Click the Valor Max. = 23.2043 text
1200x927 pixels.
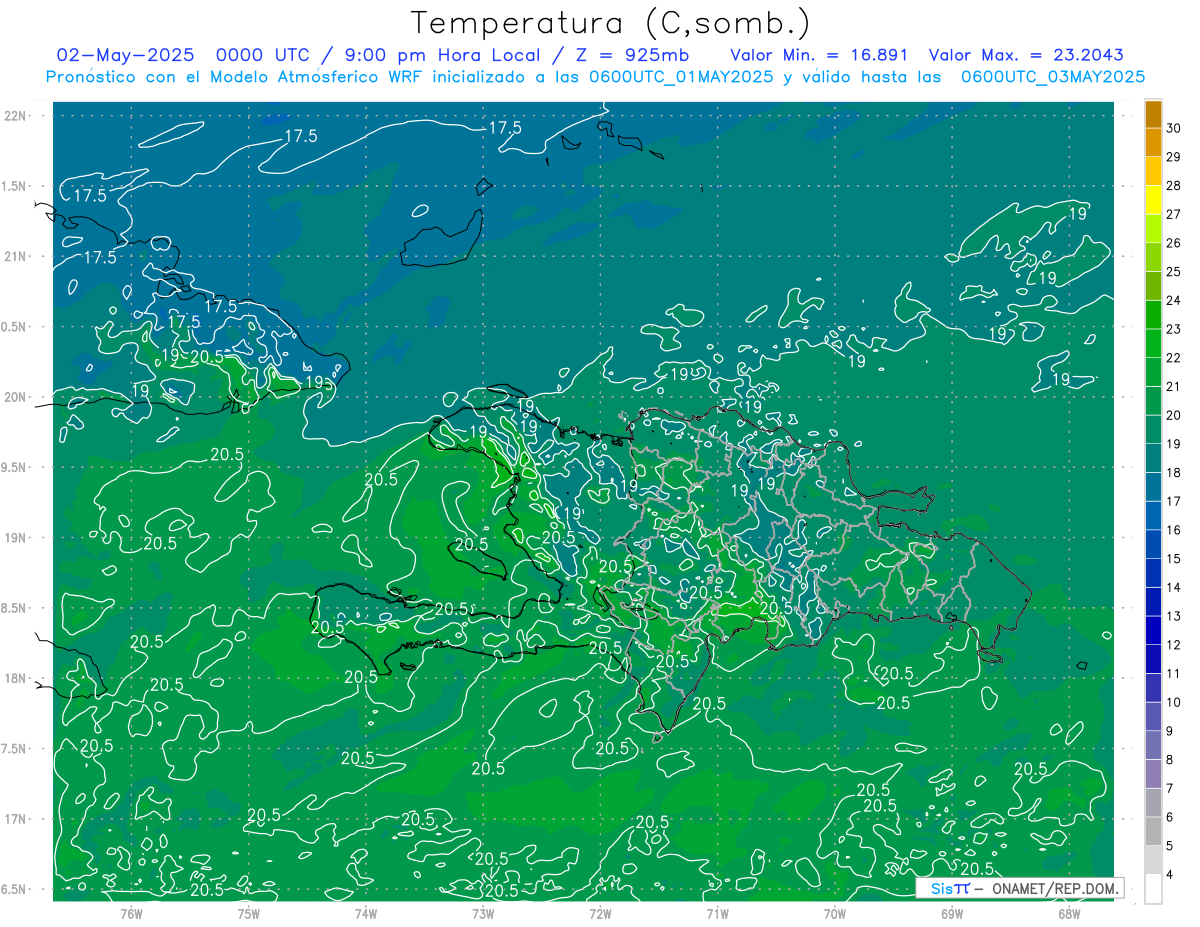click(1025, 55)
